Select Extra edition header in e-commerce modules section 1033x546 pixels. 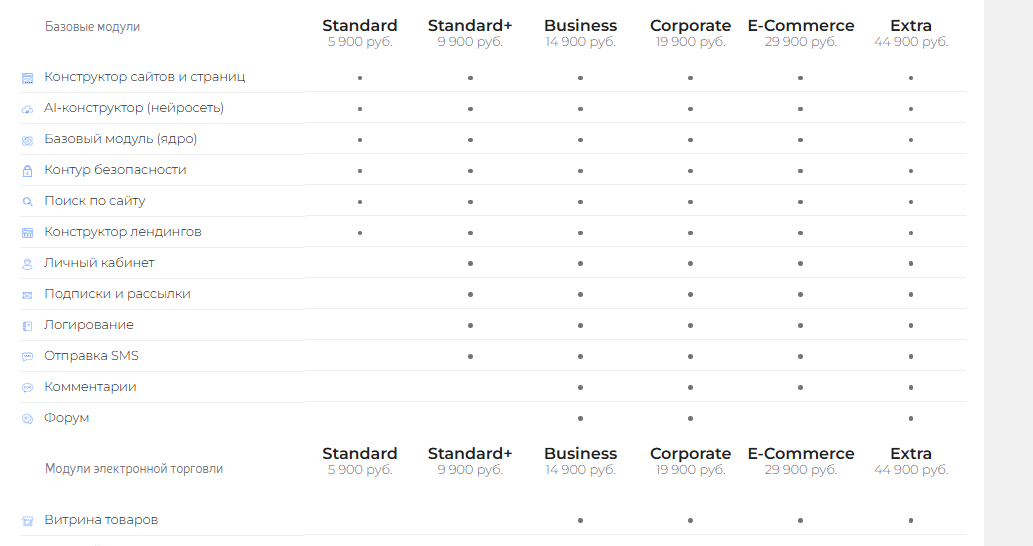click(911, 461)
